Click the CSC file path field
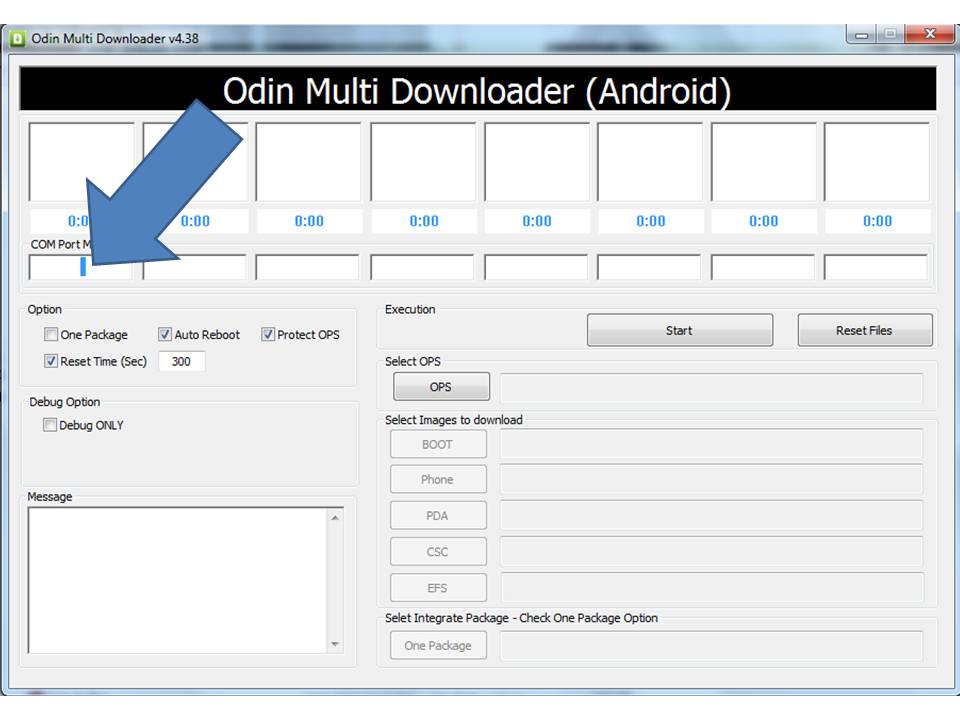The height and width of the screenshot is (720, 960). coord(711,551)
